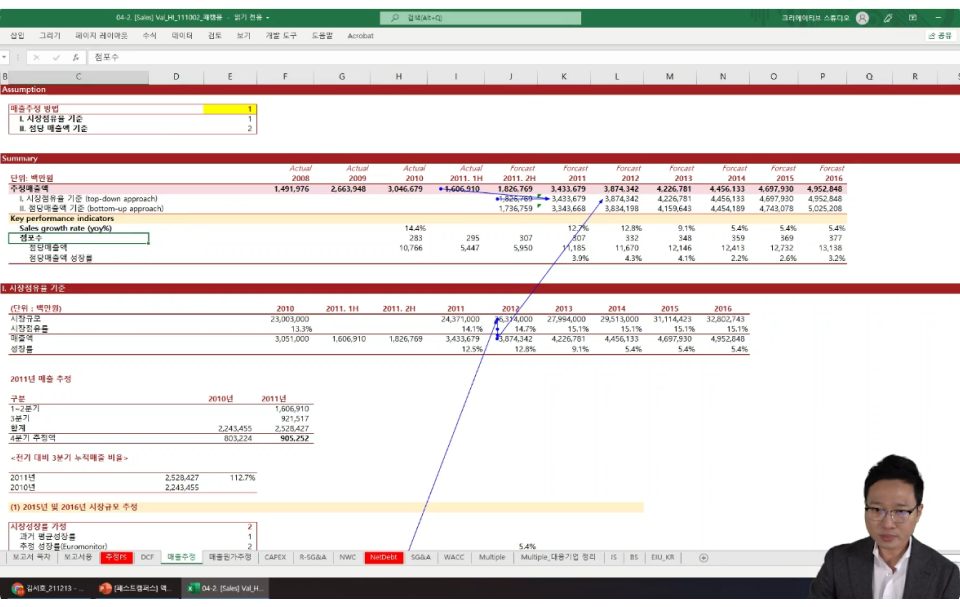
Task: Select the 2008 value 1,491,976
Action: 285,189
